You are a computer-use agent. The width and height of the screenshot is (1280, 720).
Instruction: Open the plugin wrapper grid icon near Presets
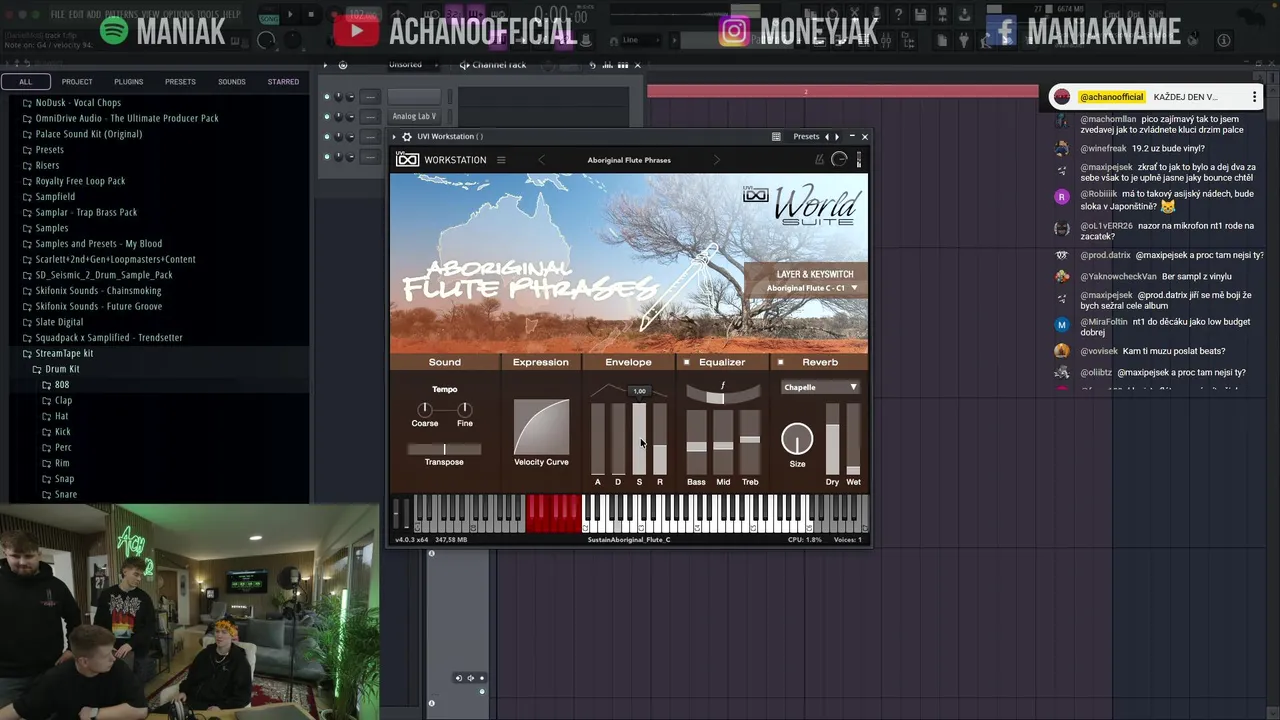(776, 136)
